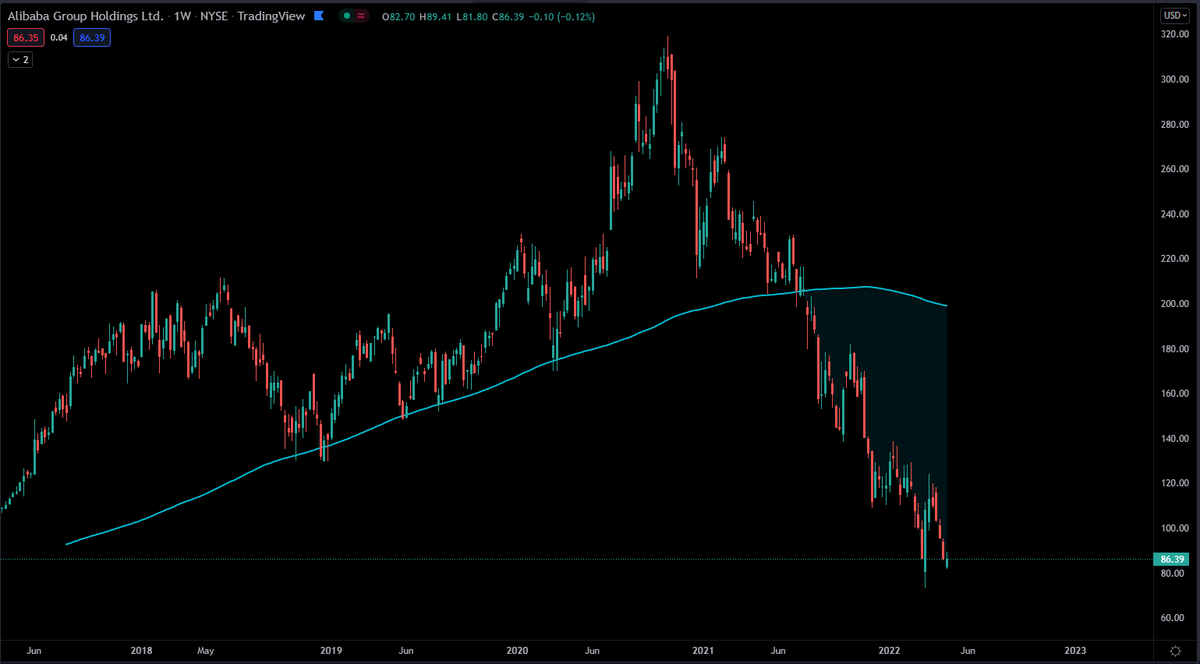
Task: Open chart settings gear in bottom-right corner
Action: pyautogui.click(x=1175, y=650)
